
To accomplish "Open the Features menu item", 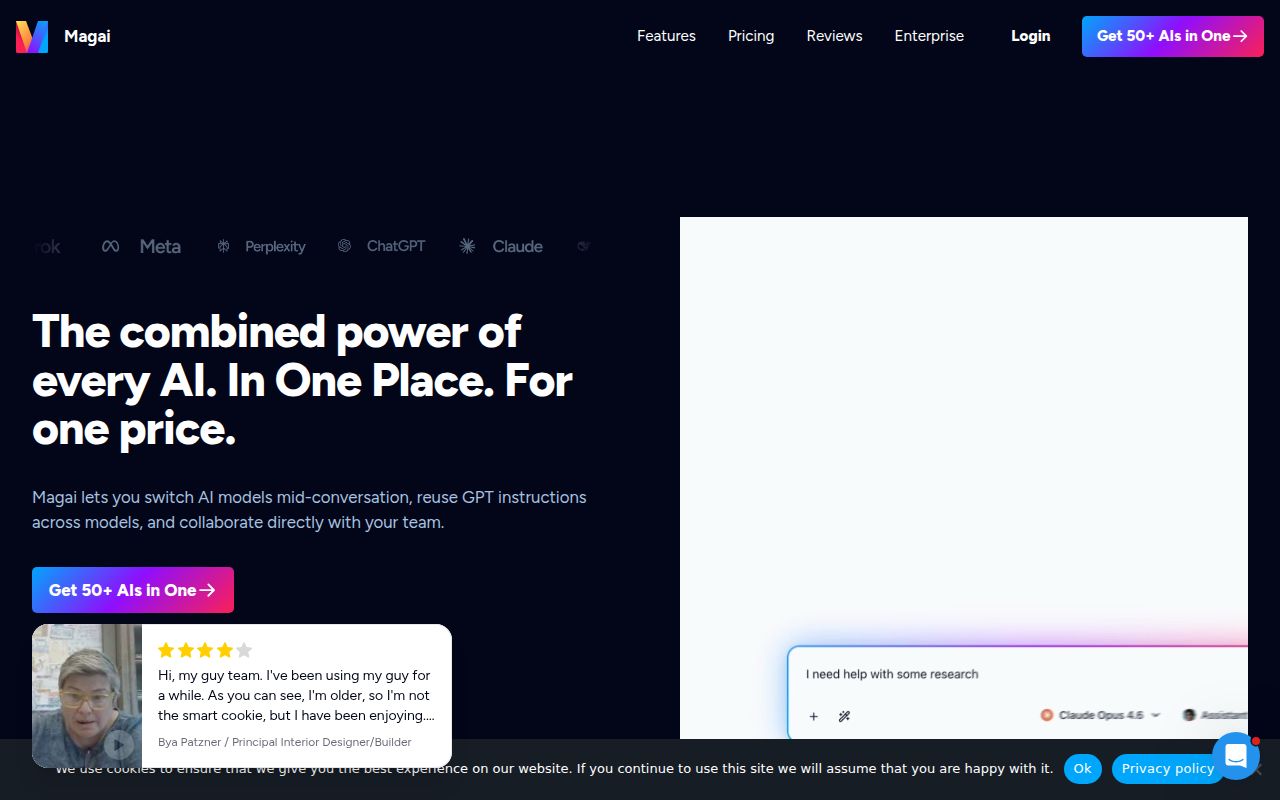I will click(x=666, y=36).
